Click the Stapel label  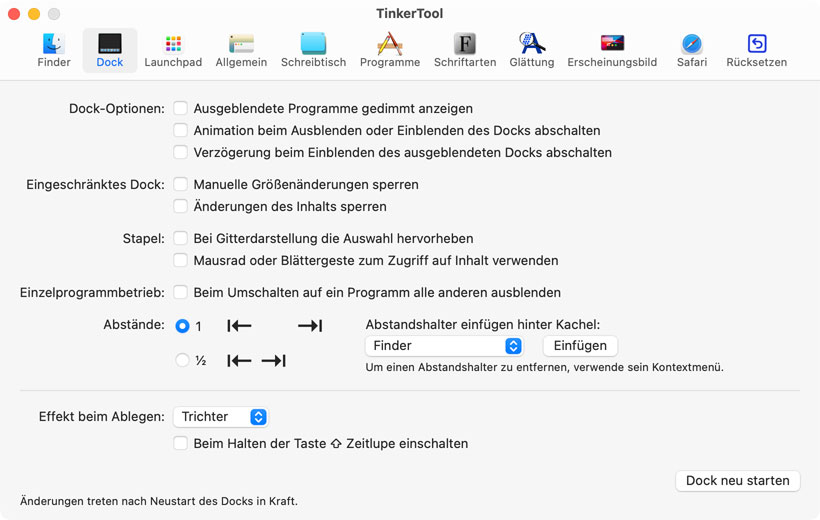[x=143, y=238]
